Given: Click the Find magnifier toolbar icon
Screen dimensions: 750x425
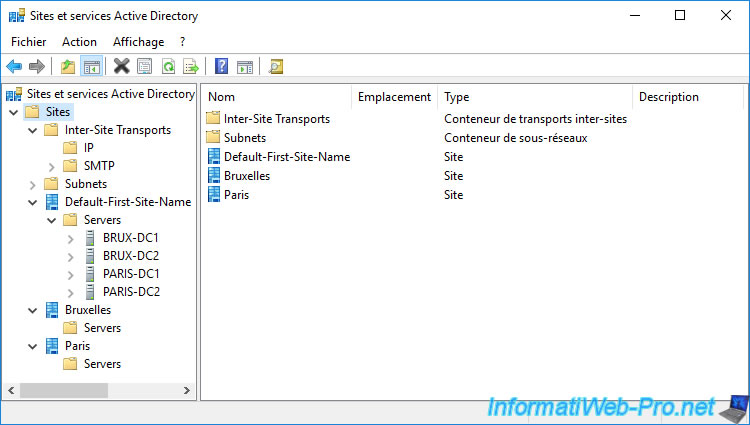Looking at the screenshot, I should (276, 67).
